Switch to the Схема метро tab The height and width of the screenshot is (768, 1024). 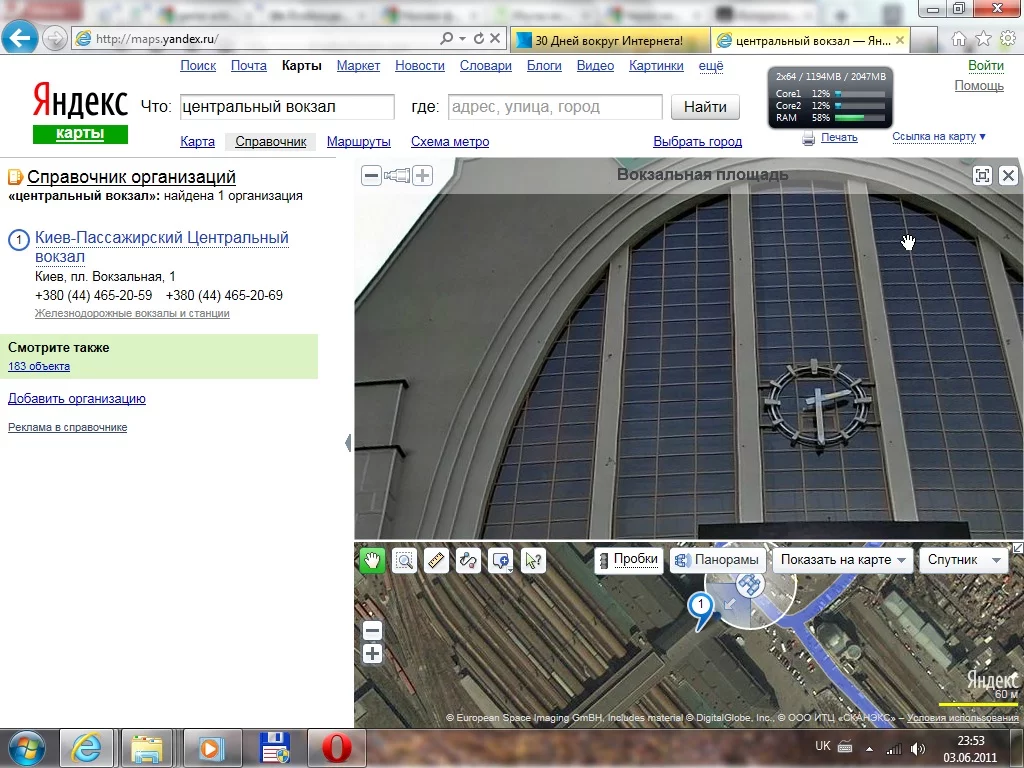tap(450, 142)
